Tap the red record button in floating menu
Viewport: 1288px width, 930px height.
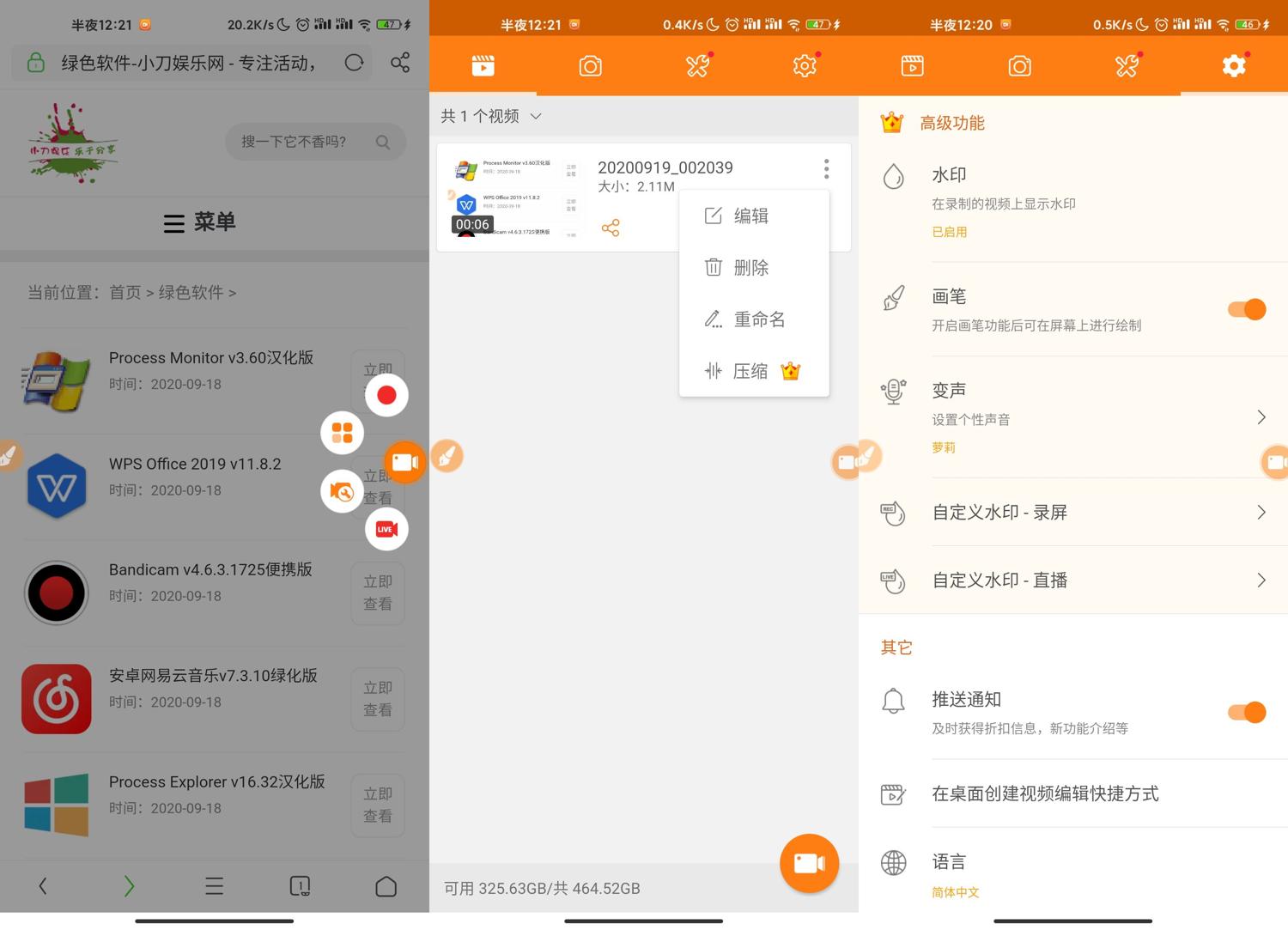386,395
